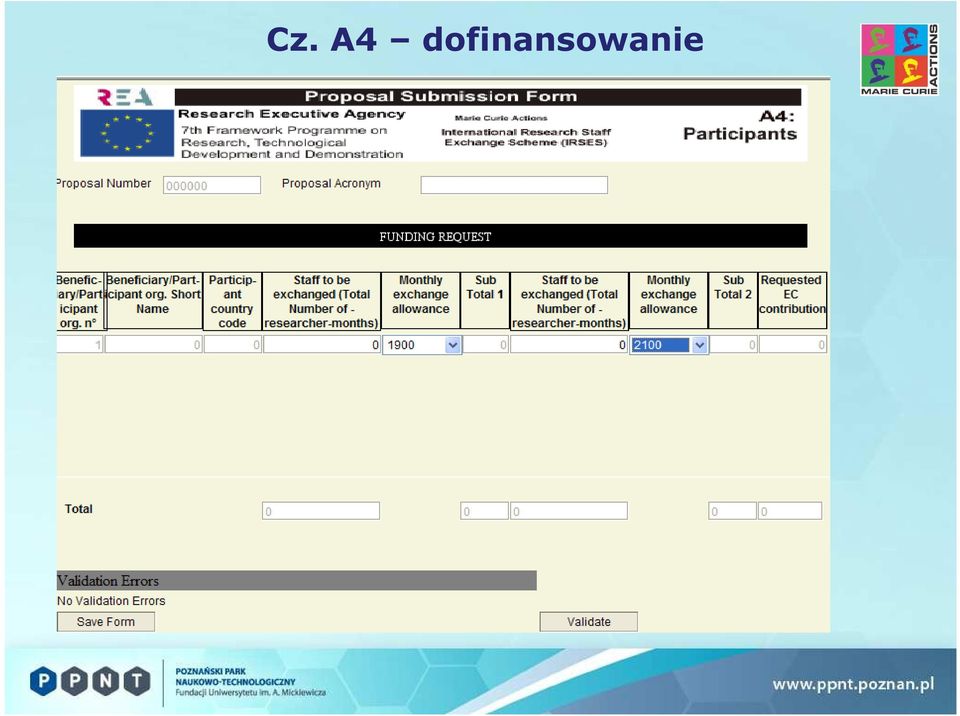Click the PPNT logo

(90, 681)
